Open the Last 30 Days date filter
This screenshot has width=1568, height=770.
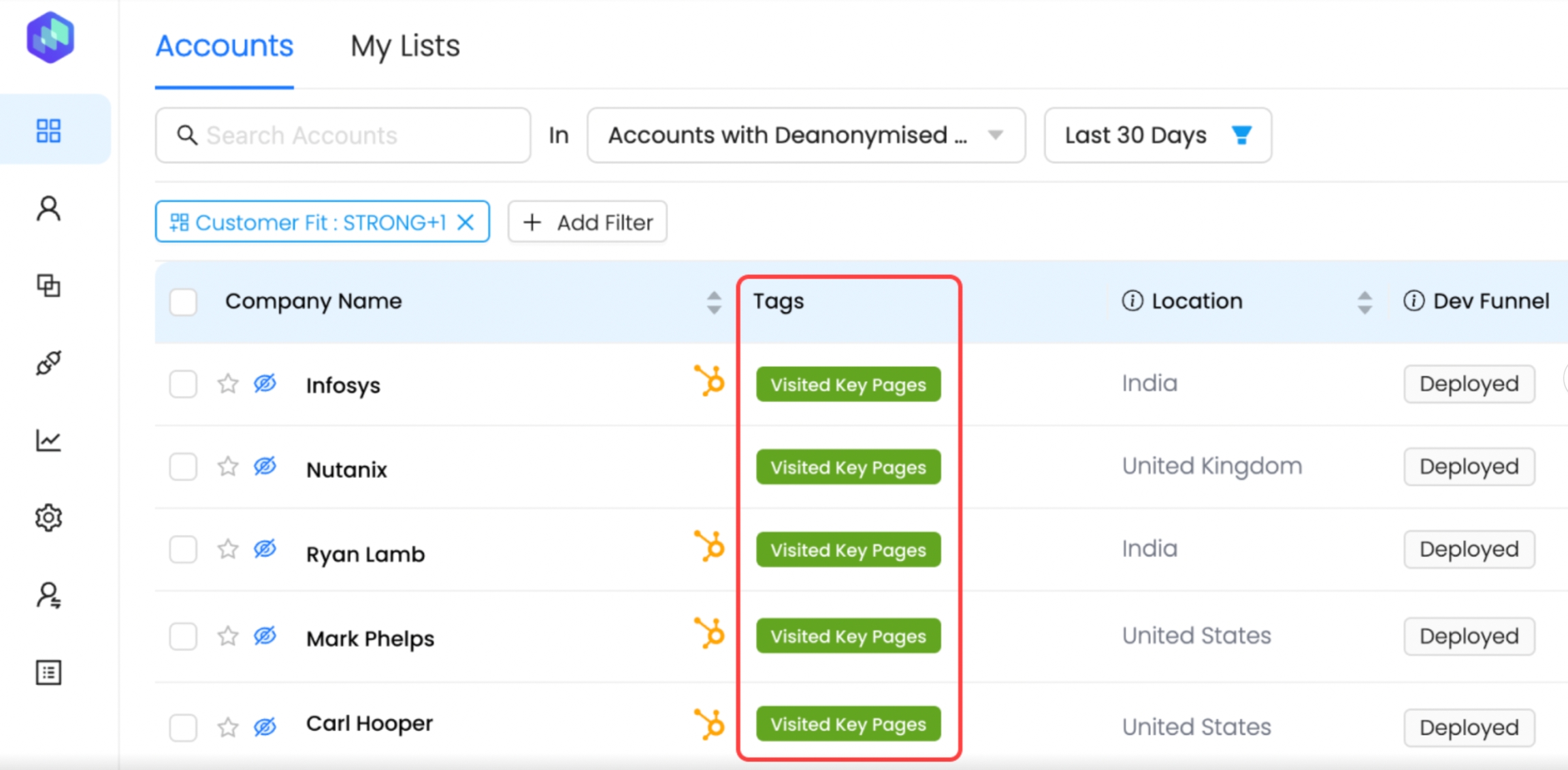[x=1157, y=135]
